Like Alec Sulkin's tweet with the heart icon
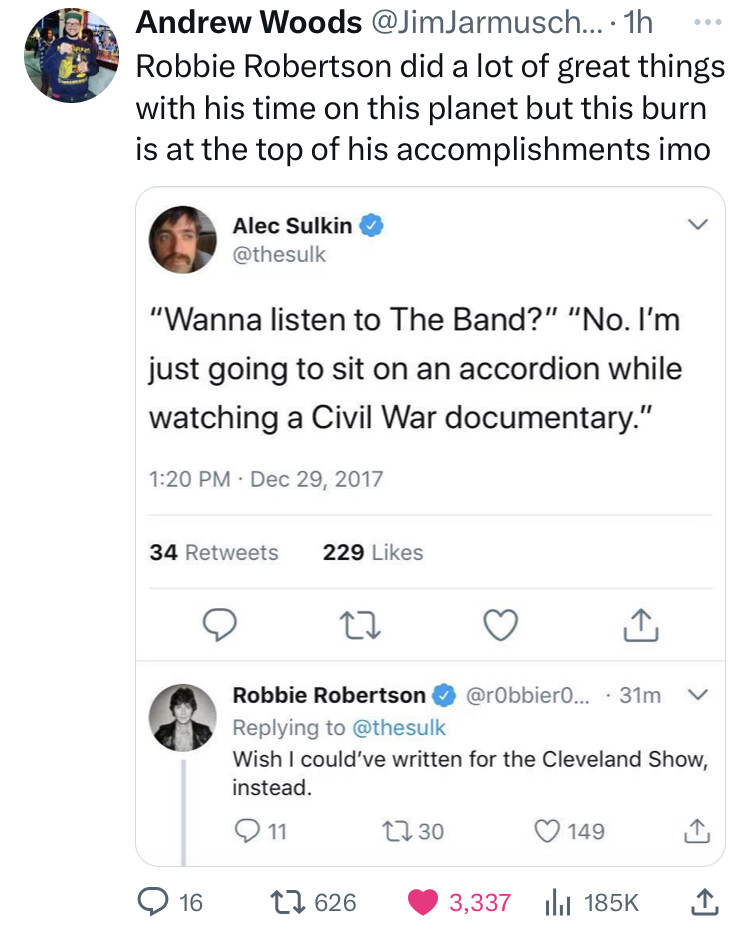 point(500,624)
